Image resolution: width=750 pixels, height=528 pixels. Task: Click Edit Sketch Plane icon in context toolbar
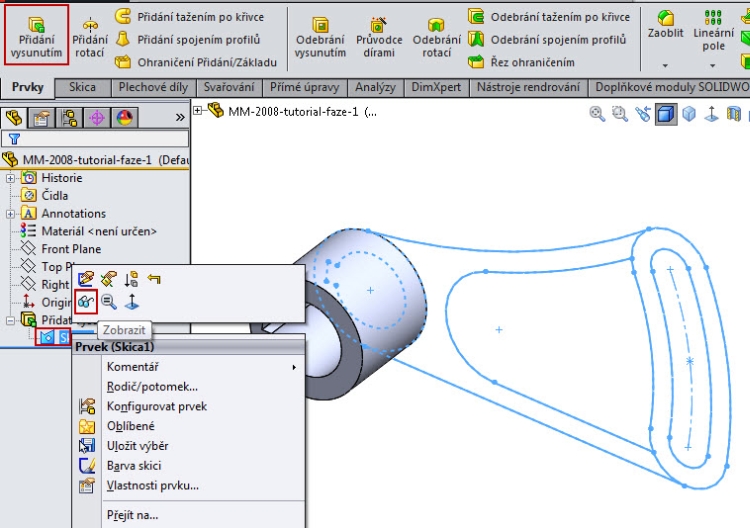pos(109,279)
